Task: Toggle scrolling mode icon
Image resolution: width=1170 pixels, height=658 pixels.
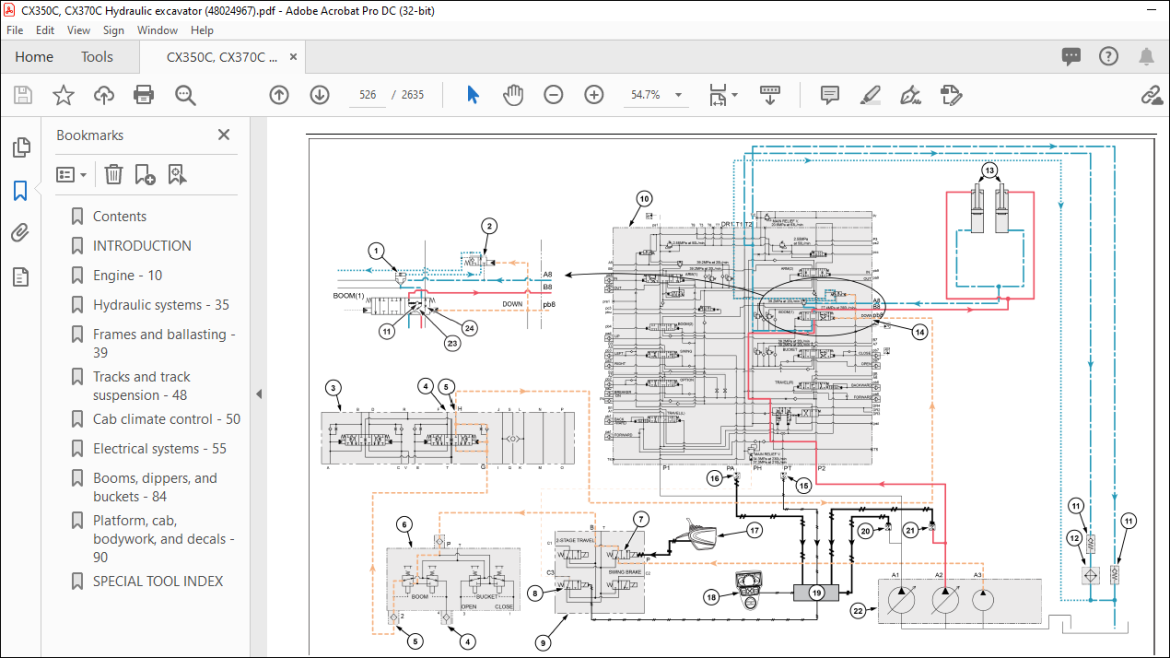Action: pyautogui.click(x=769, y=95)
